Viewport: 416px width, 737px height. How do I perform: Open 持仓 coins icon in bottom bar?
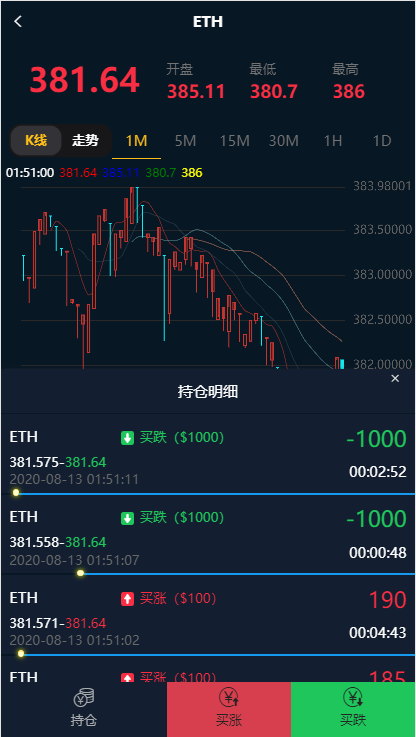tap(84, 698)
